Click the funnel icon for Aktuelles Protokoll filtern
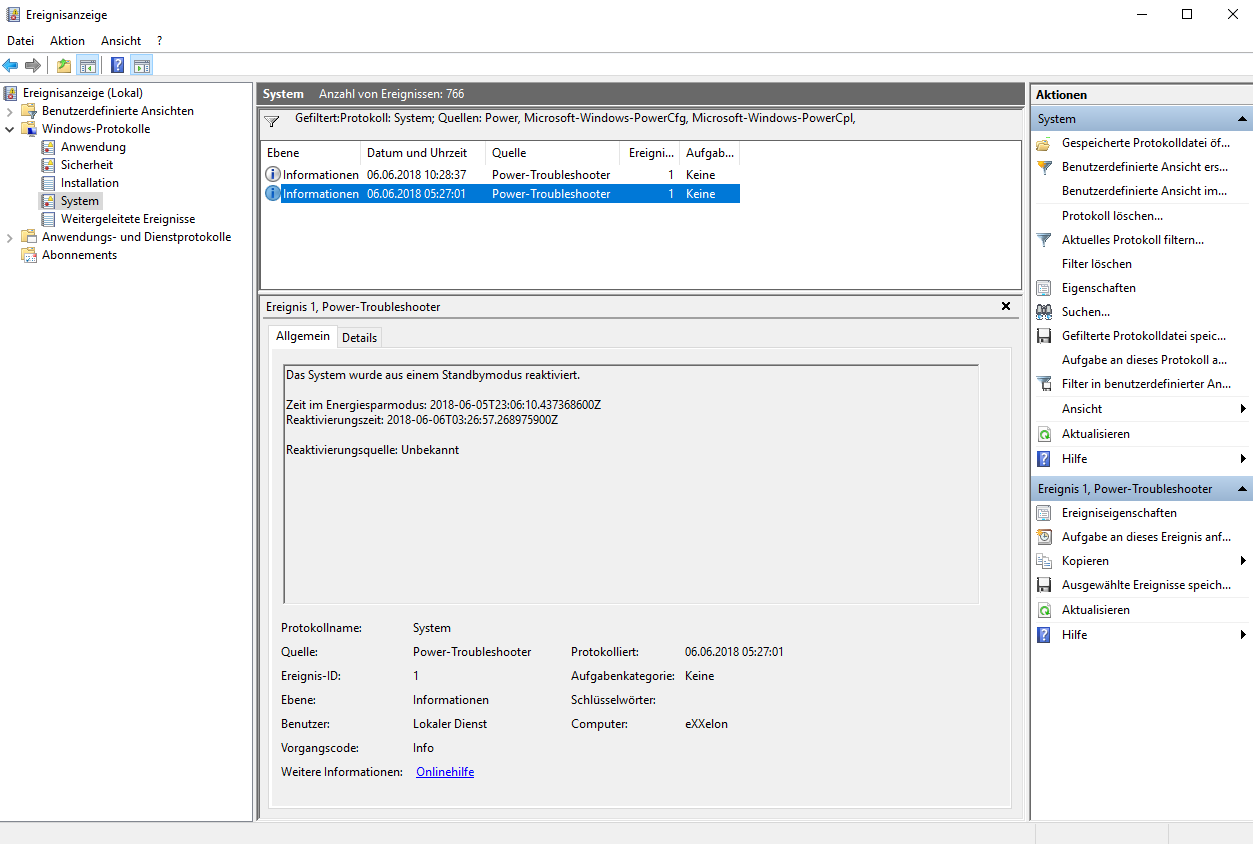The image size is (1253, 844). (1044, 240)
